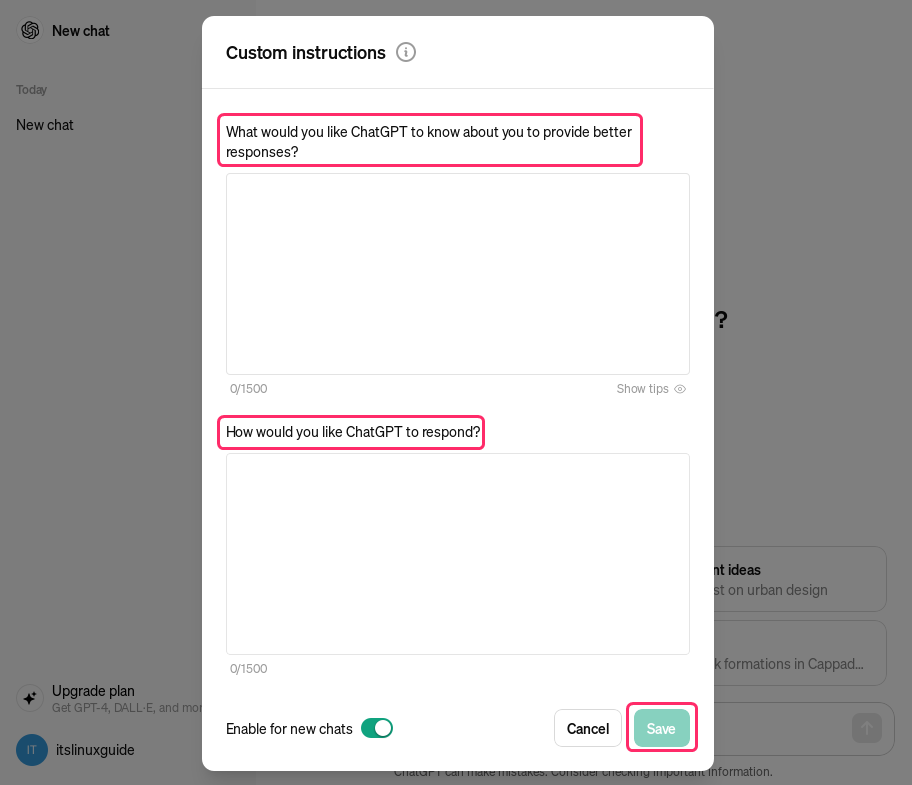Viewport: 912px width, 785px height.
Task: Click Show tips link
Action: pos(642,389)
